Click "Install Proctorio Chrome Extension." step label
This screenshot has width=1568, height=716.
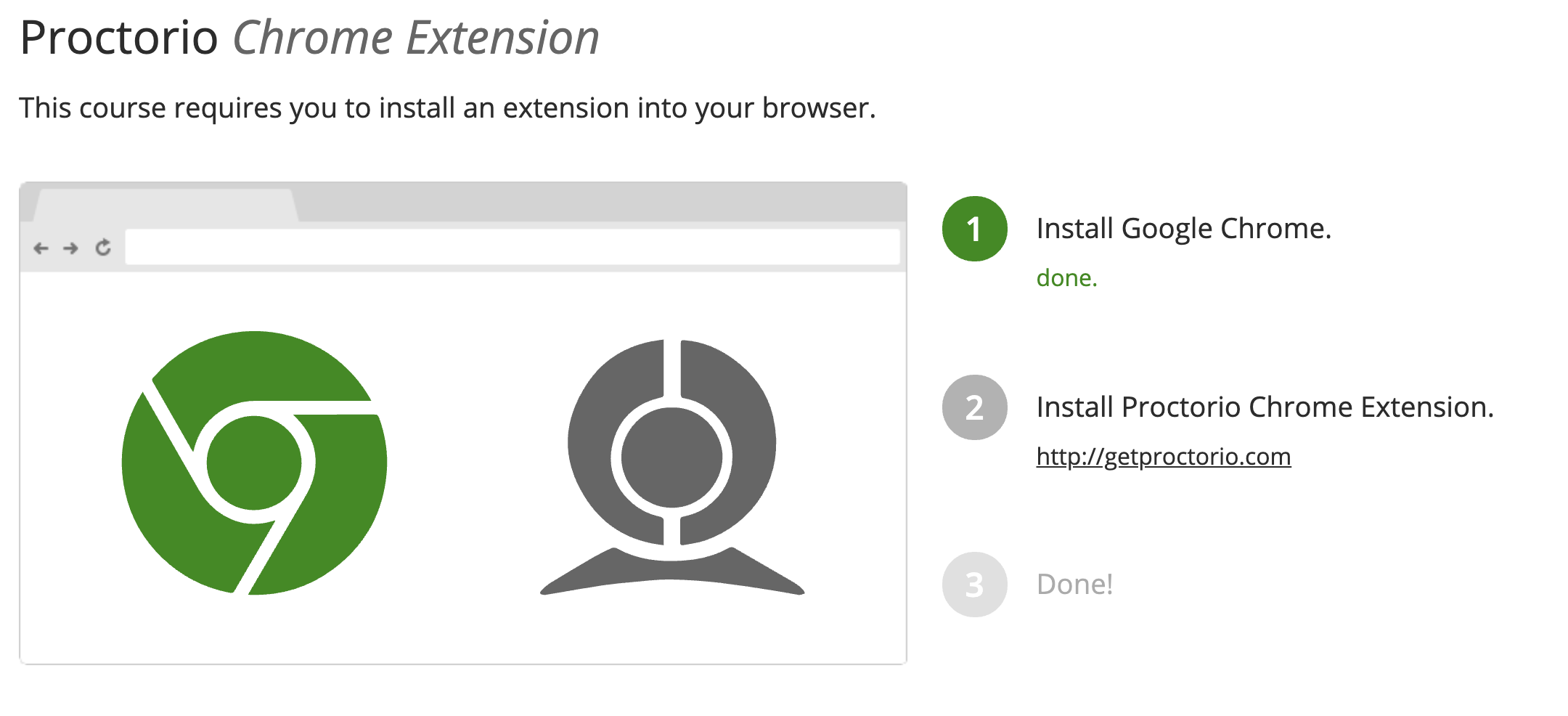click(x=1265, y=407)
